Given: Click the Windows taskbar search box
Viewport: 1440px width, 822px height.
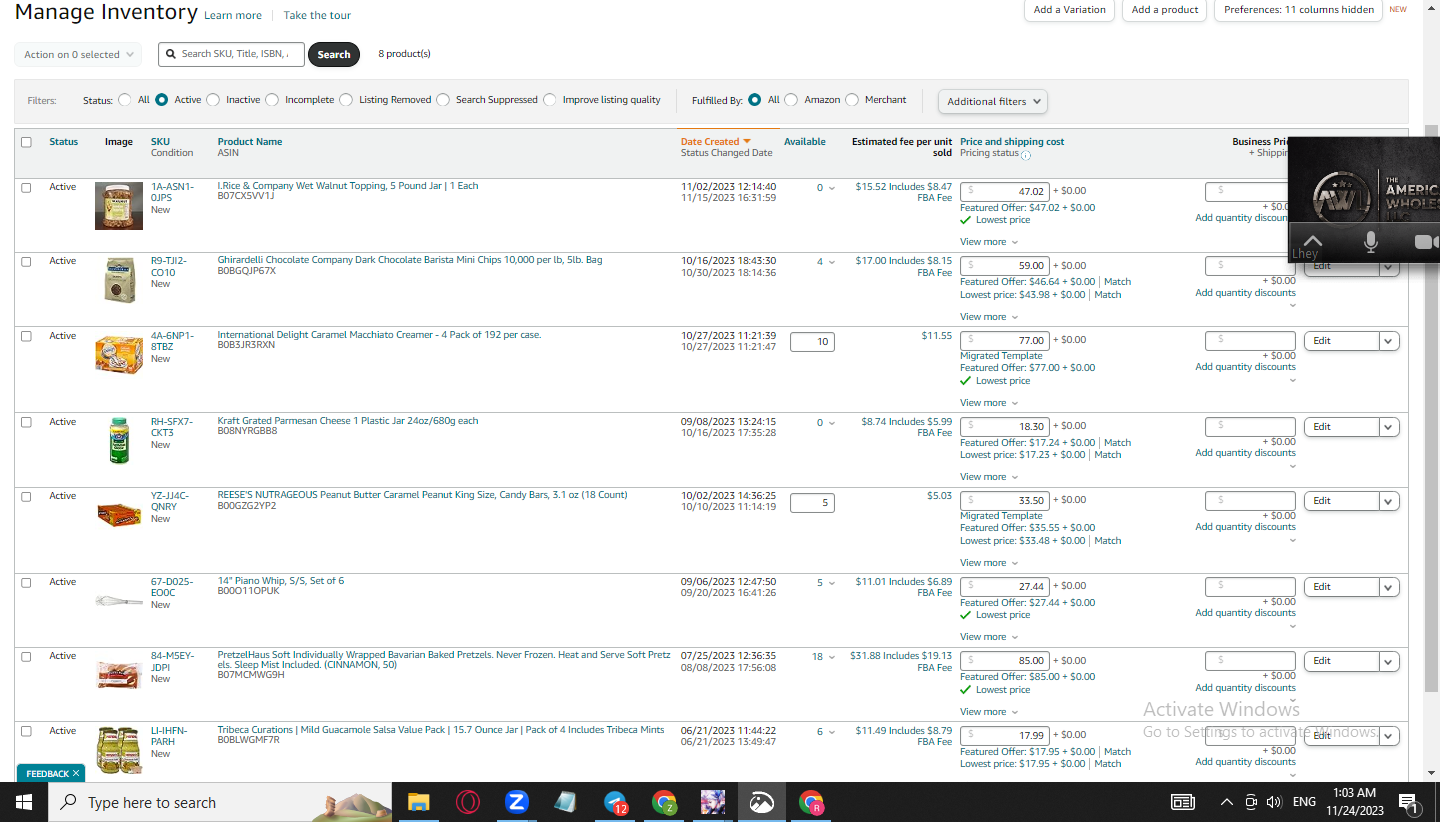Looking at the screenshot, I should 220,802.
